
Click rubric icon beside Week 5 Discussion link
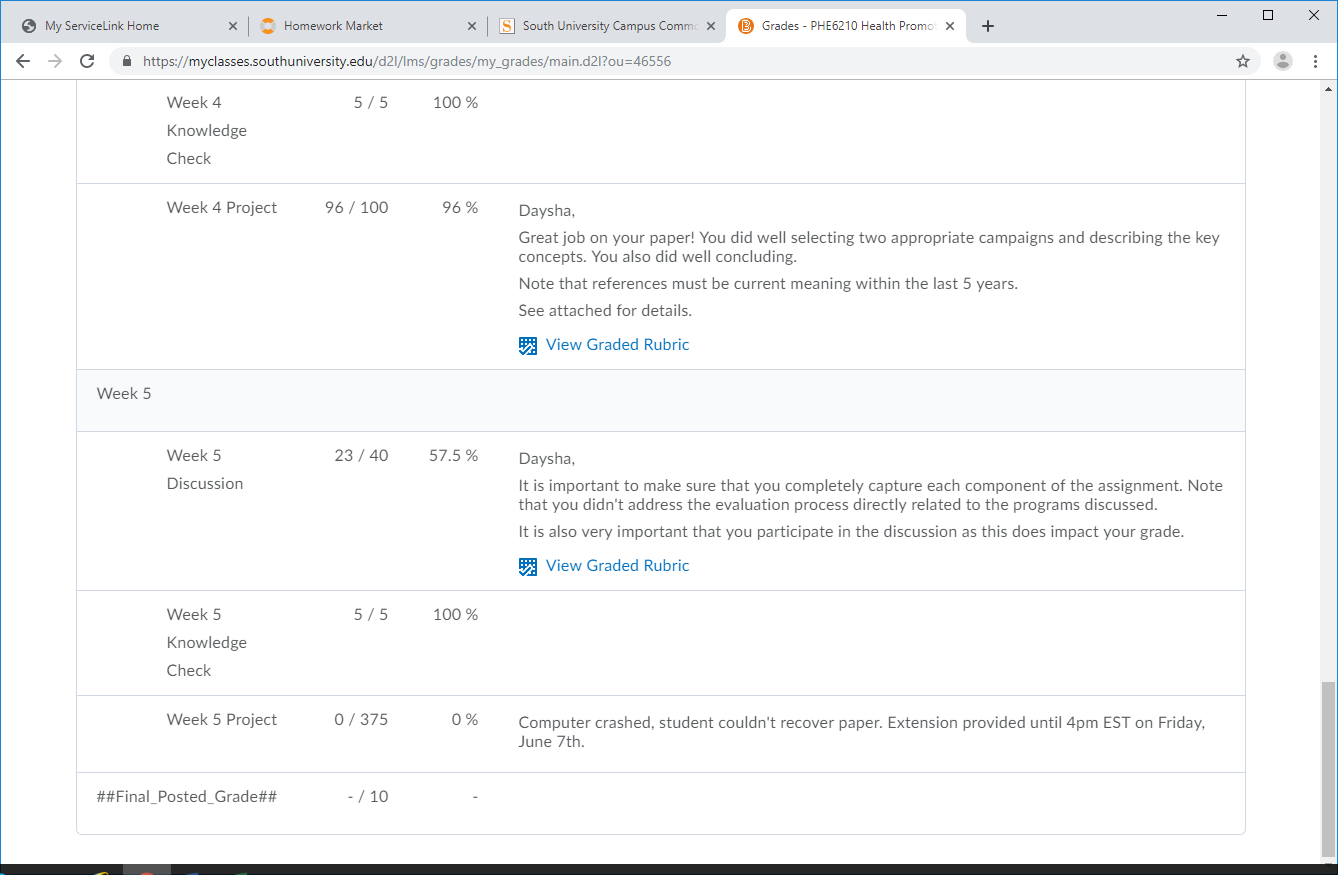[528, 566]
